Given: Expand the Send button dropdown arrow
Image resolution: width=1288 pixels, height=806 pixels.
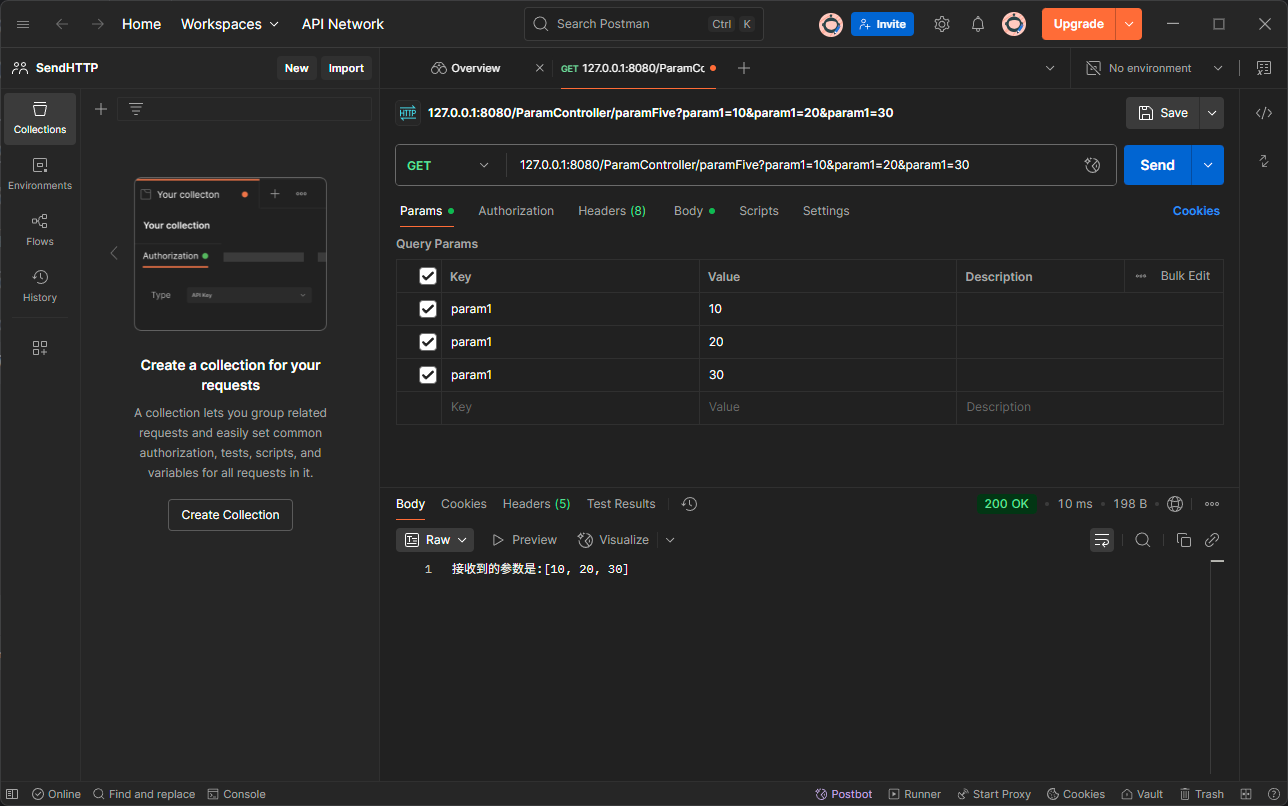Looking at the screenshot, I should 1208,165.
